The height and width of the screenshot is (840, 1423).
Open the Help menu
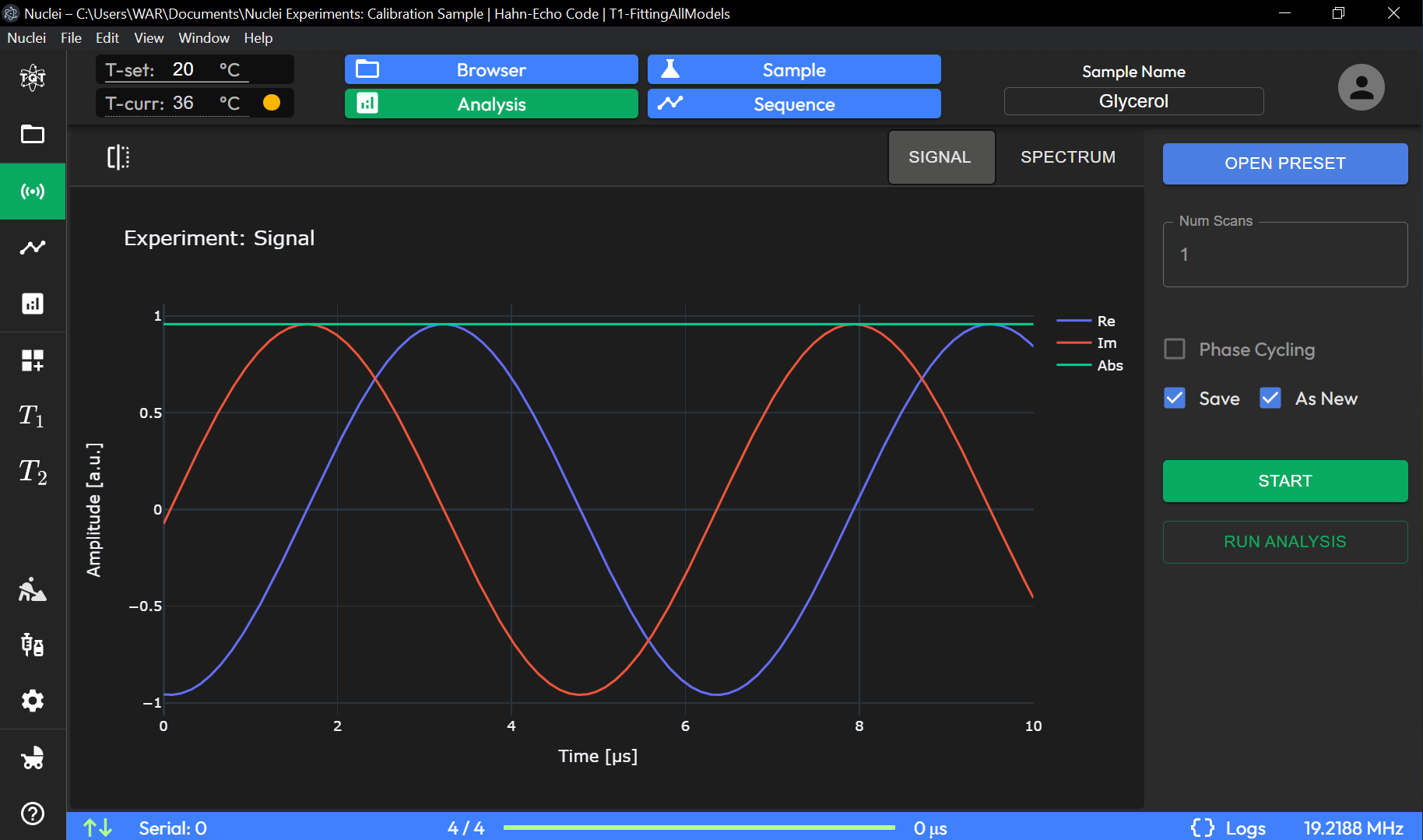pos(258,38)
